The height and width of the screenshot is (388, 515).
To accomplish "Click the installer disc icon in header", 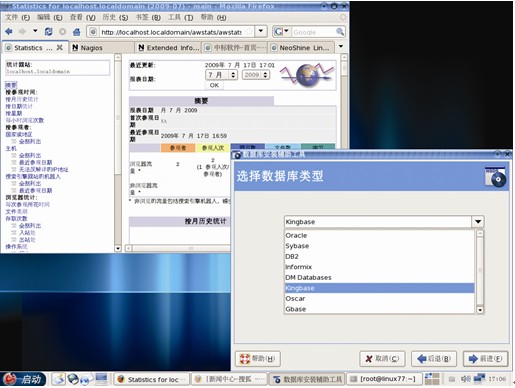I will pyautogui.click(x=495, y=176).
